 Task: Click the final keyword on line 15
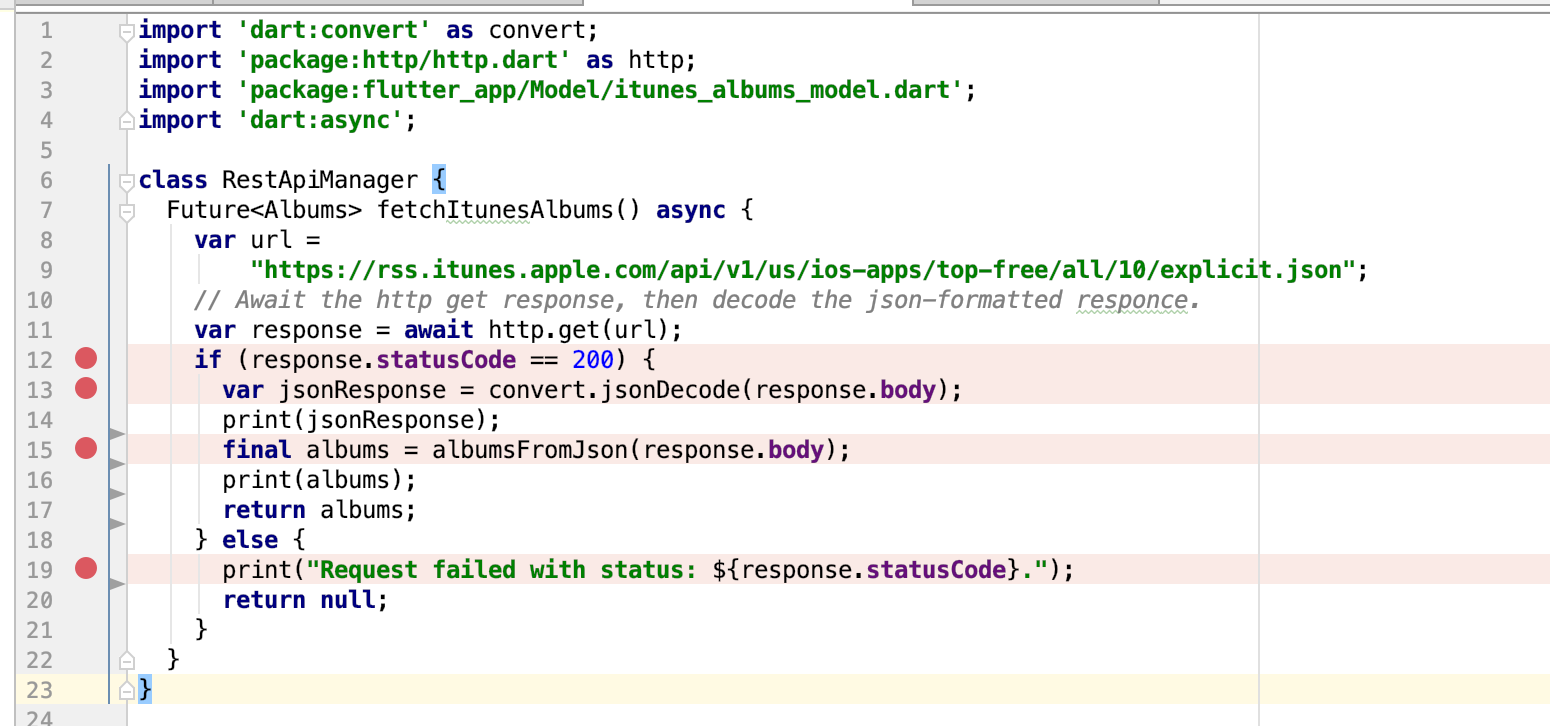(x=257, y=450)
